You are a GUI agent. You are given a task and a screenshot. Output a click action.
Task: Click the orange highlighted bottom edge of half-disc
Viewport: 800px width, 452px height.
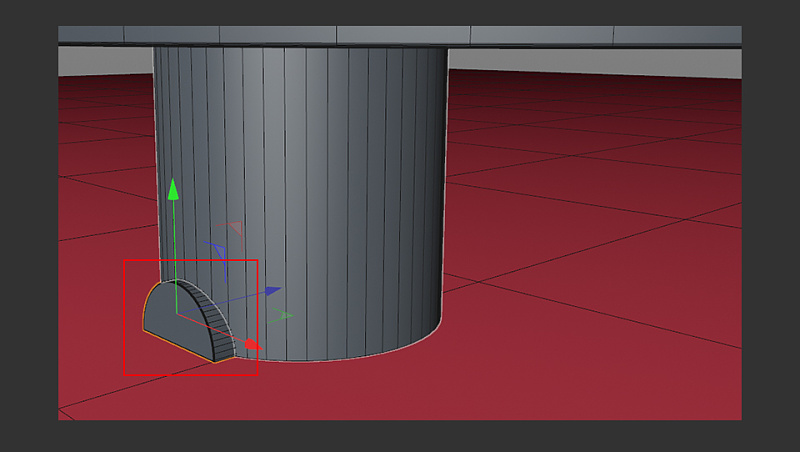click(x=180, y=347)
